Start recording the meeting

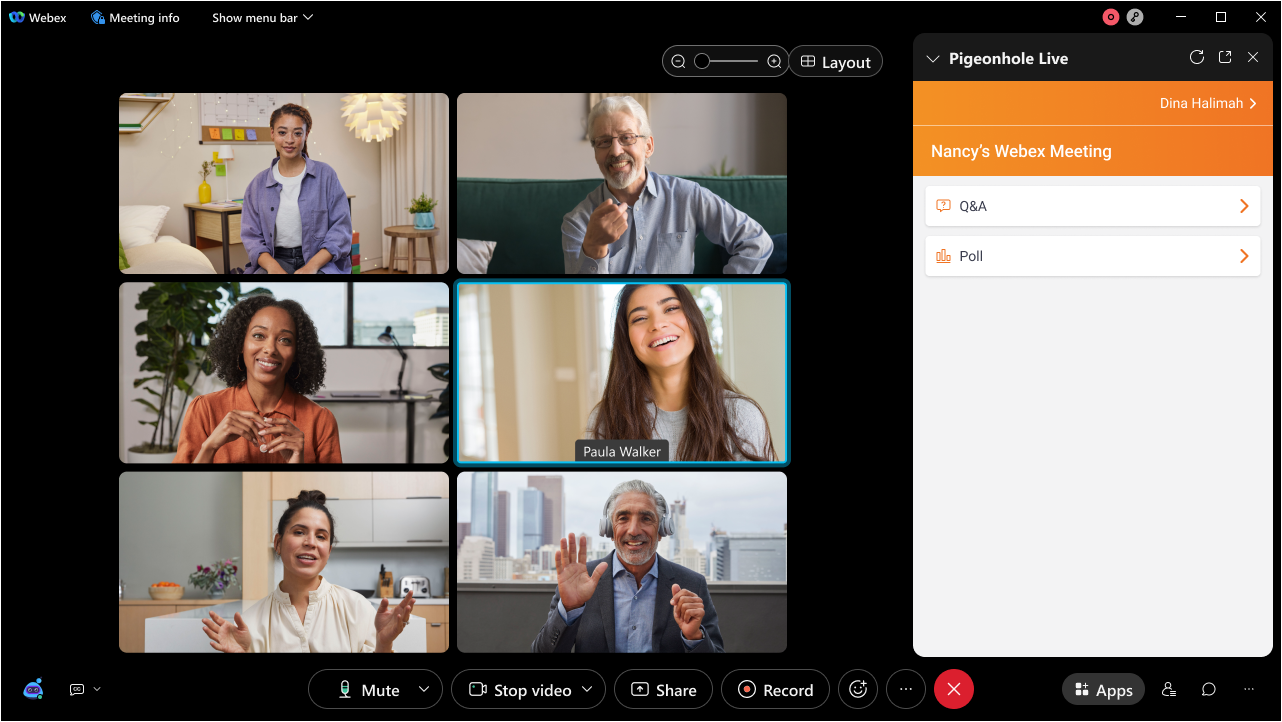tap(775, 689)
